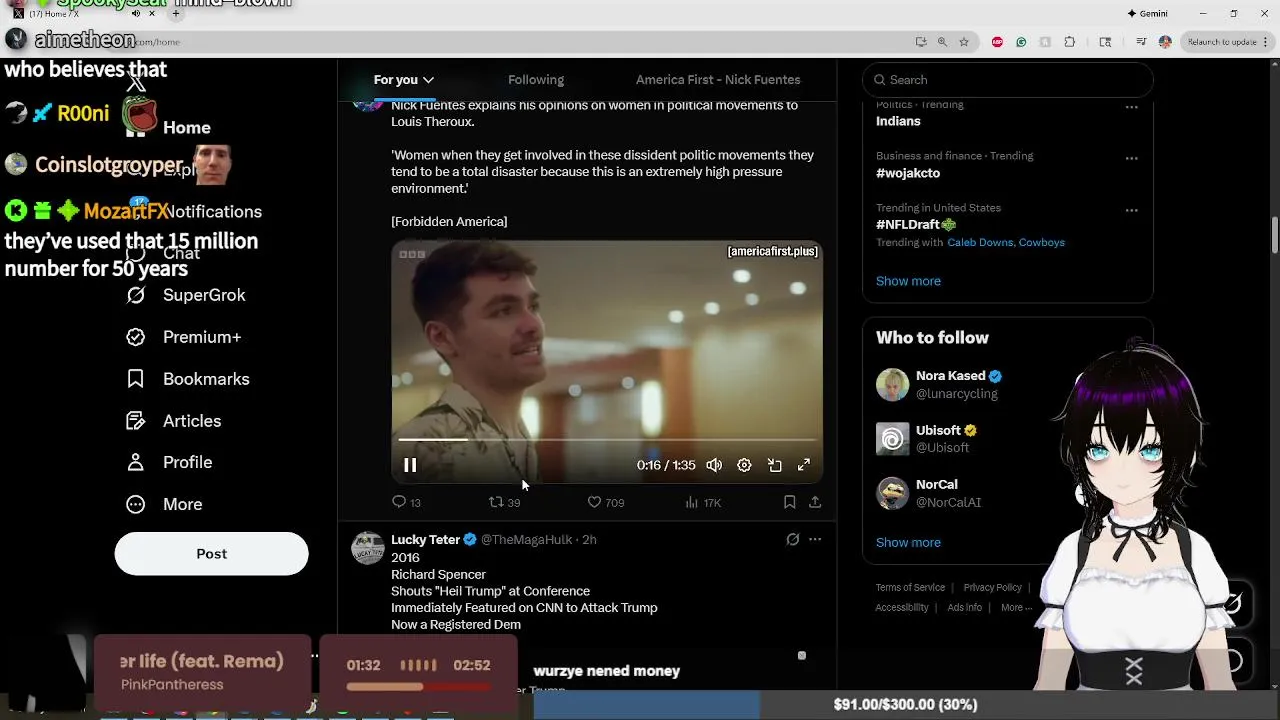This screenshot has width=1280, height=720.
Task: Bookmark the video post
Action: (789, 502)
